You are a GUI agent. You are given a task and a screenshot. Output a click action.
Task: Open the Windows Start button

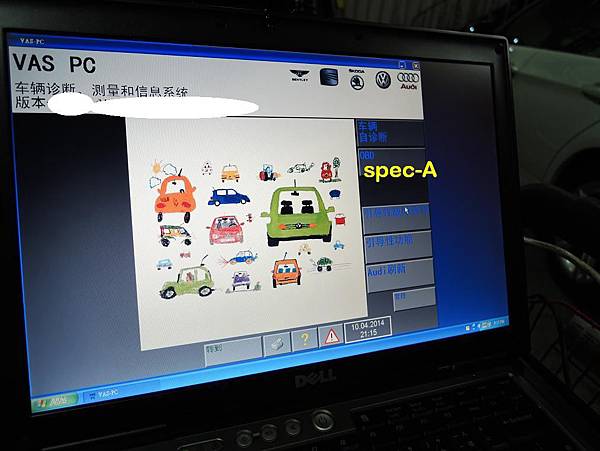tap(54, 402)
